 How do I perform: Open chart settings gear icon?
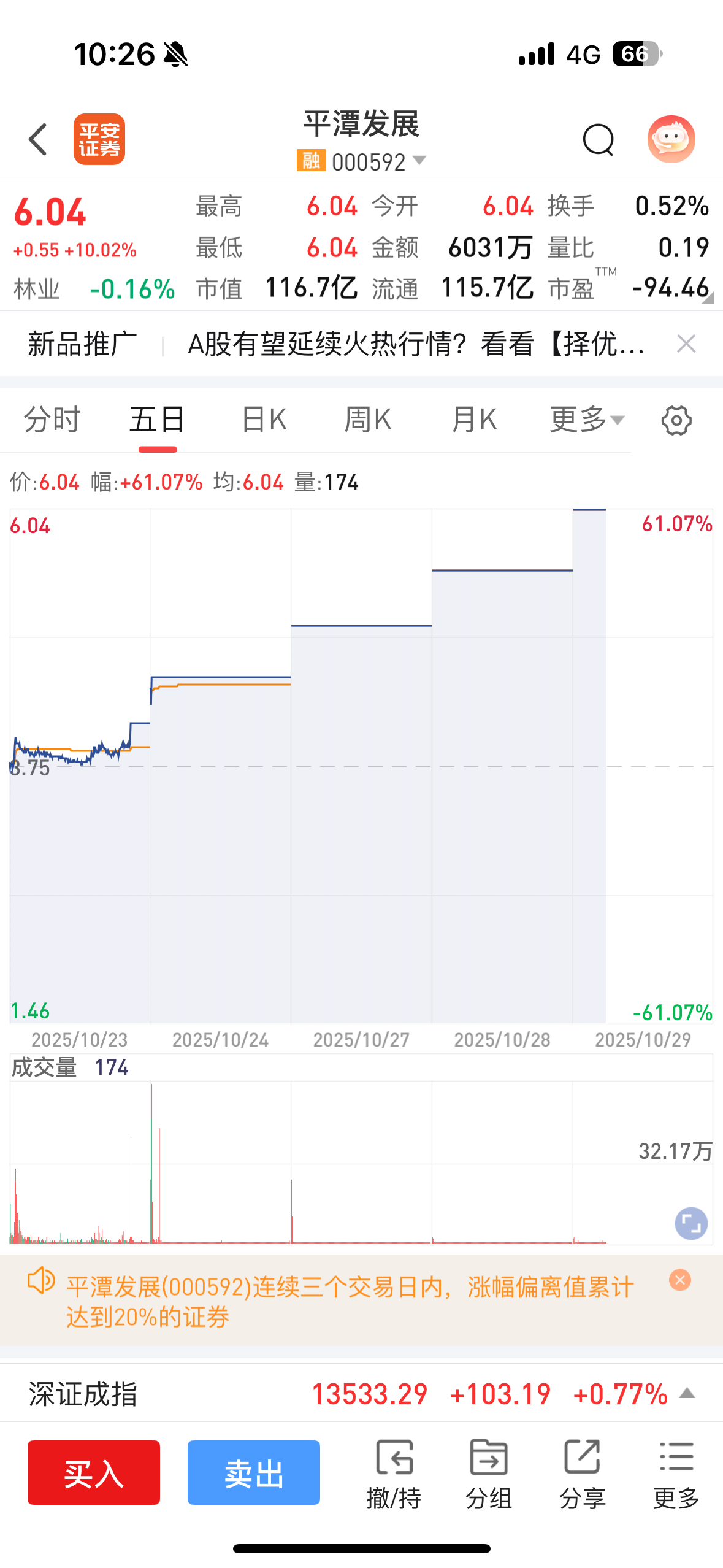coord(676,420)
